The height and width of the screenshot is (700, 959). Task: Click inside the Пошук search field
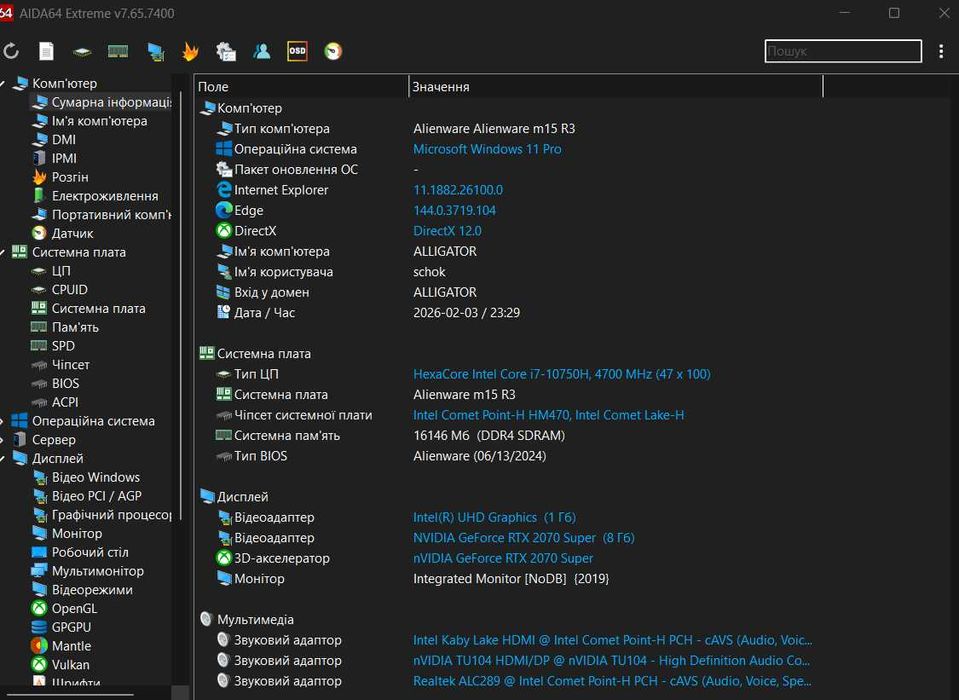tap(843, 51)
